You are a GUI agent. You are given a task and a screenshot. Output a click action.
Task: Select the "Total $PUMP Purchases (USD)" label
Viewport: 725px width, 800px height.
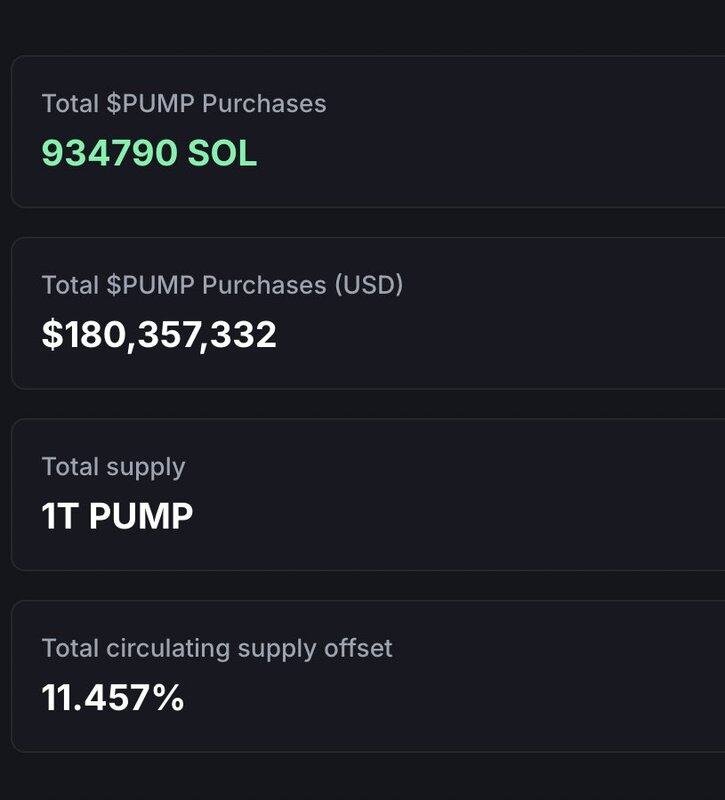click(x=222, y=285)
